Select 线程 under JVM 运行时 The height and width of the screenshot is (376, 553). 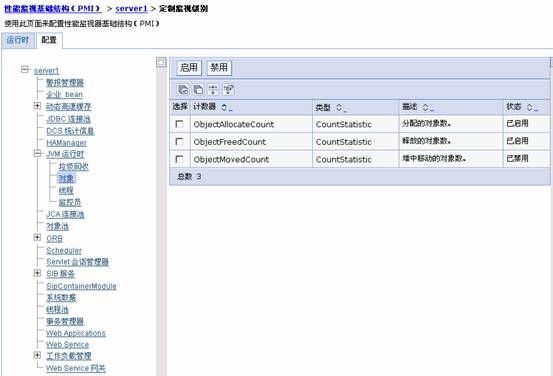point(66,190)
